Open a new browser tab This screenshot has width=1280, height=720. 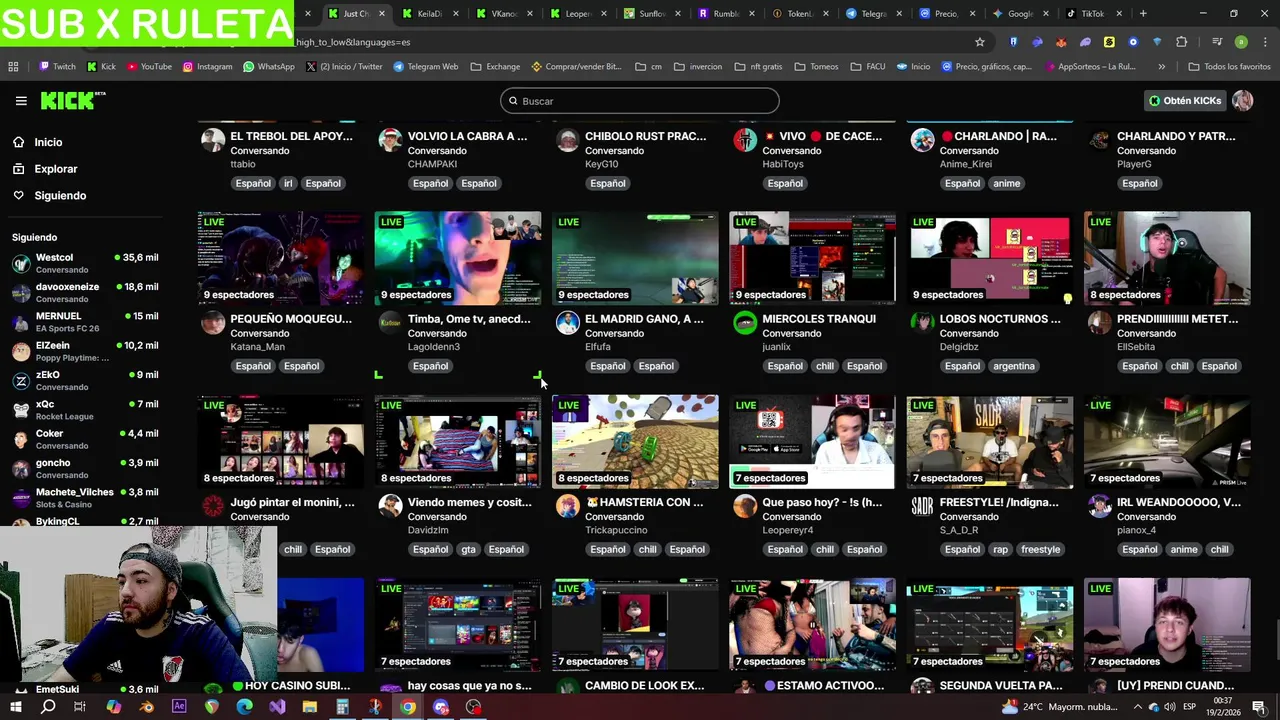click(1143, 14)
